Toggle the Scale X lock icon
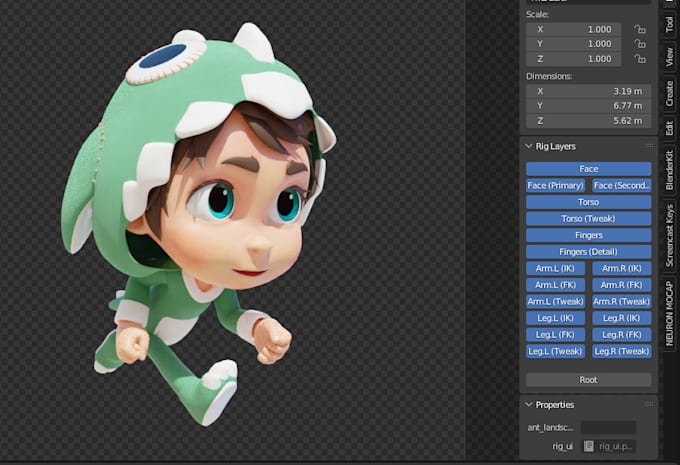680x465 pixels. (640, 29)
